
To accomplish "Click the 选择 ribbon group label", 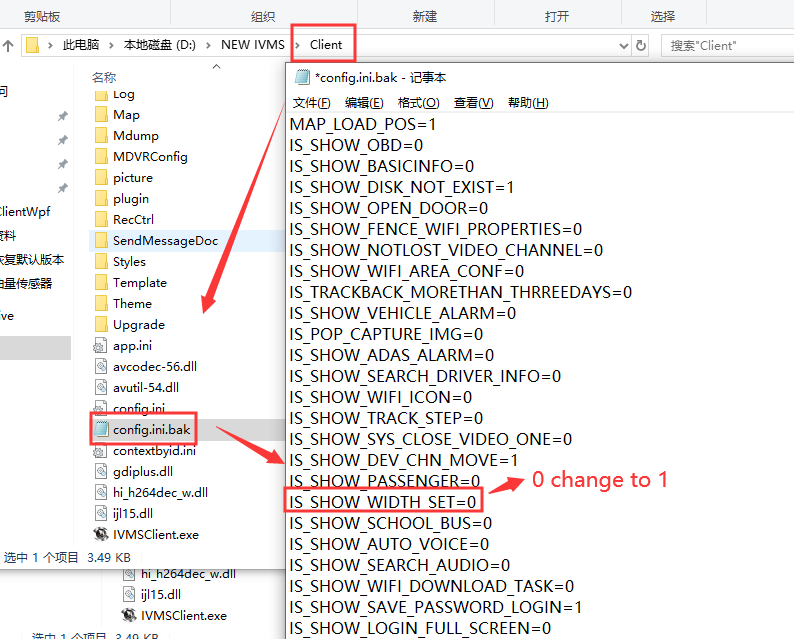I will (662, 17).
